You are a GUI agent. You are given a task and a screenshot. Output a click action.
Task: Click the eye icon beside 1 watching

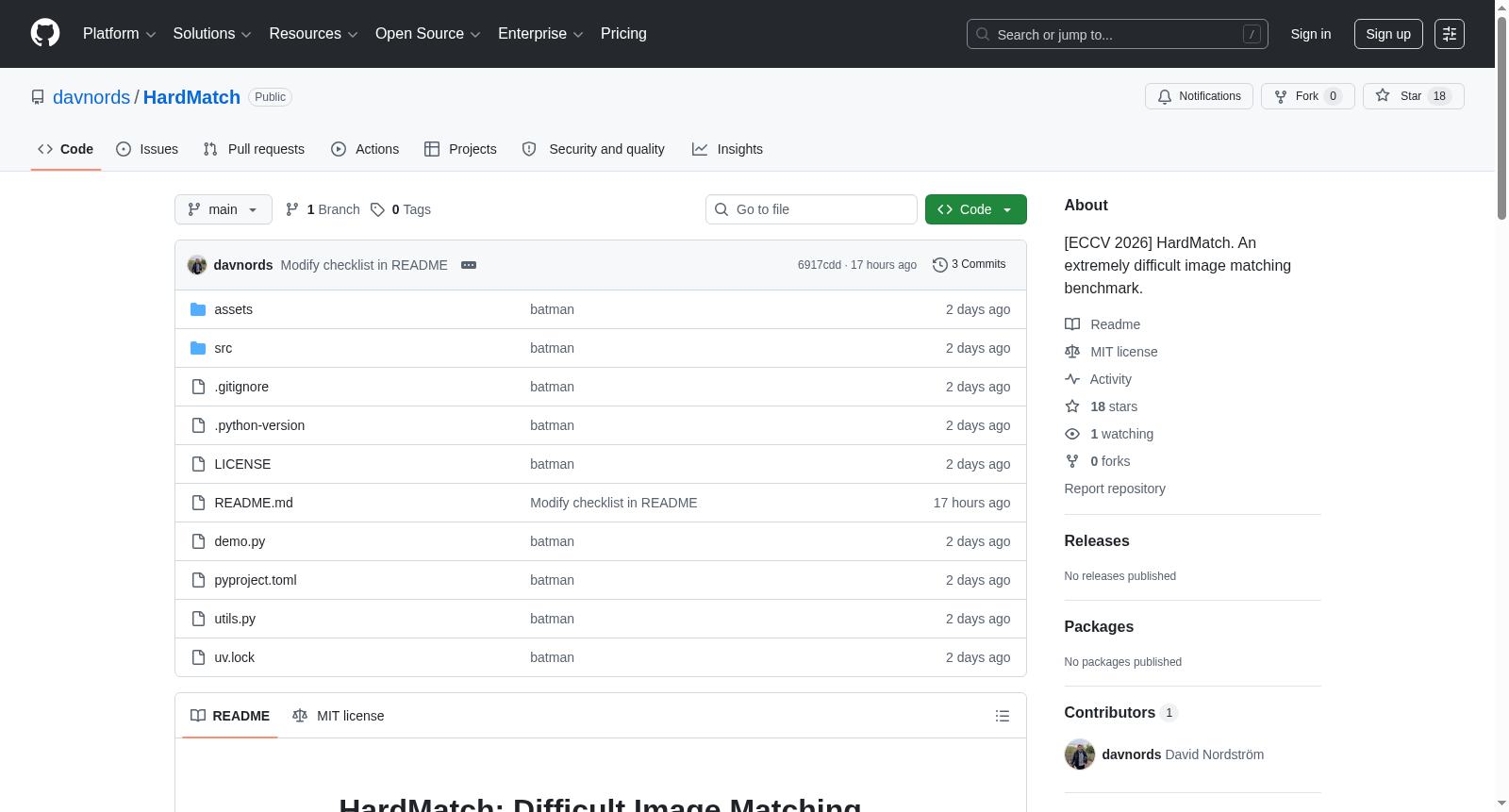(1072, 434)
